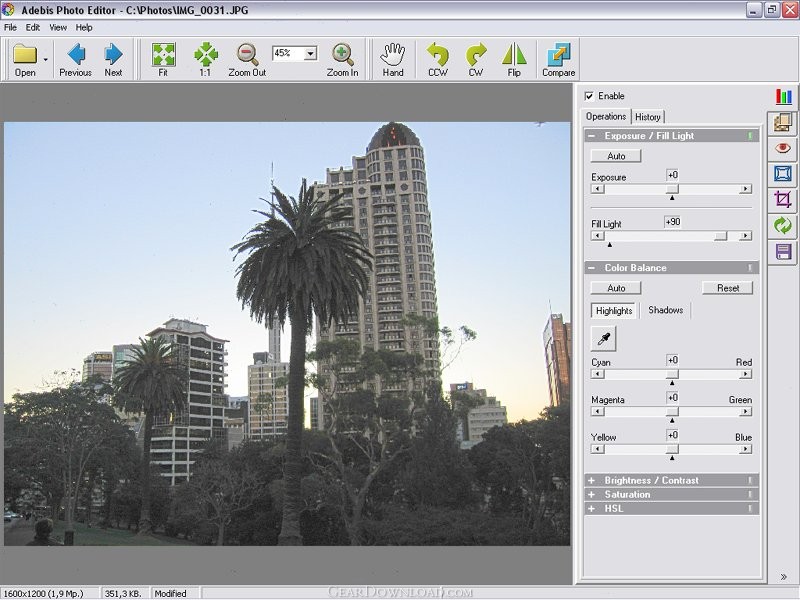Select the Highlights toggle button
The image size is (800, 600).
[613, 311]
